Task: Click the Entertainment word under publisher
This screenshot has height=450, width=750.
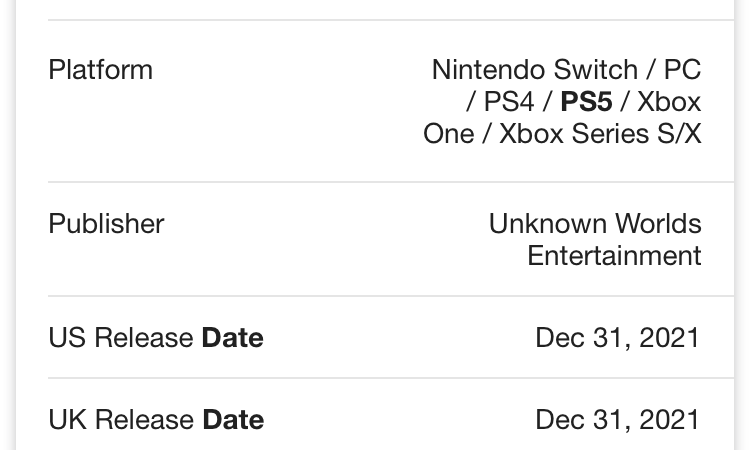Action: pyautogui.click(x=614, y=255)
